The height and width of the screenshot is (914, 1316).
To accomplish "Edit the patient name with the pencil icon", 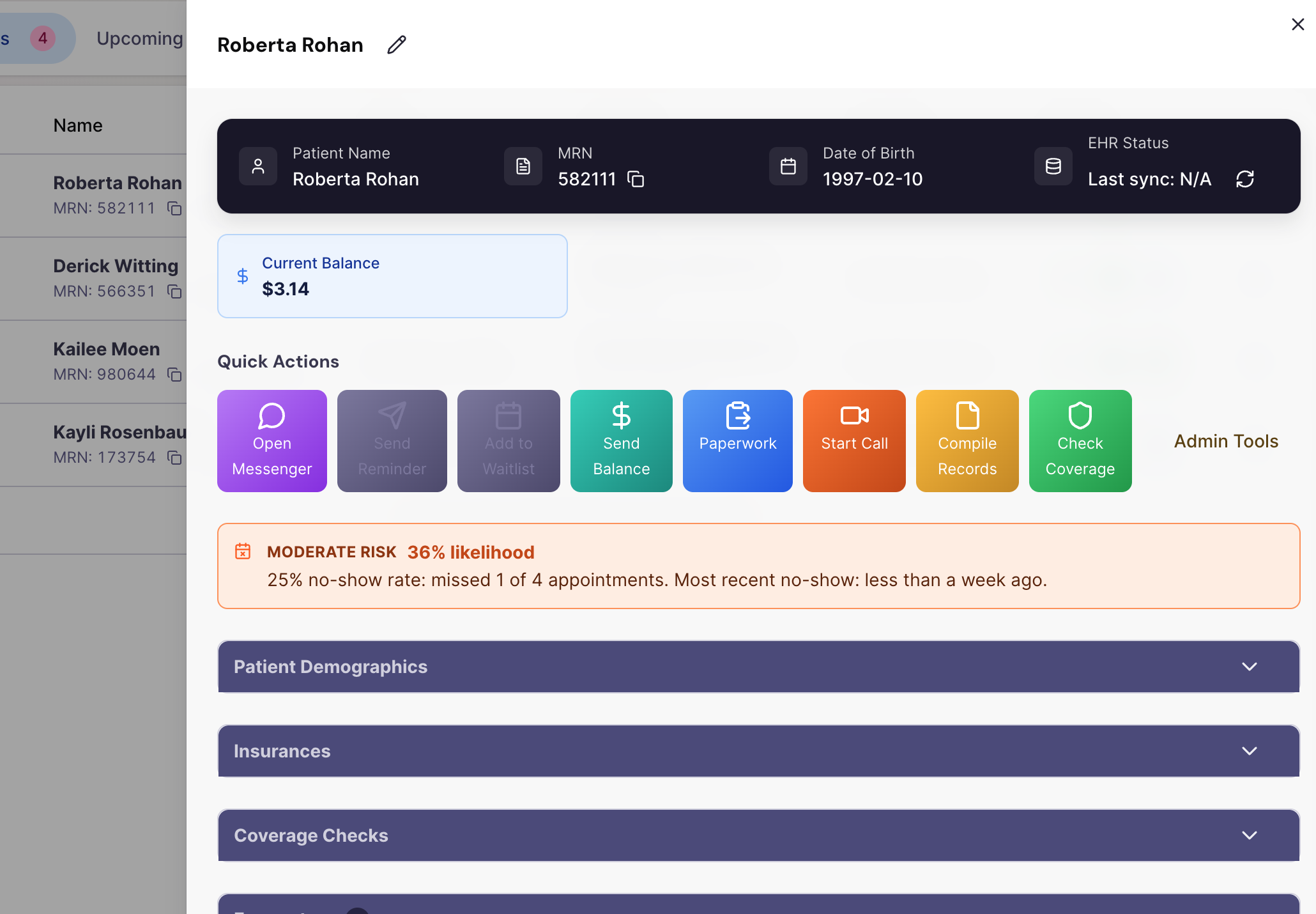I will pos(396,45).
